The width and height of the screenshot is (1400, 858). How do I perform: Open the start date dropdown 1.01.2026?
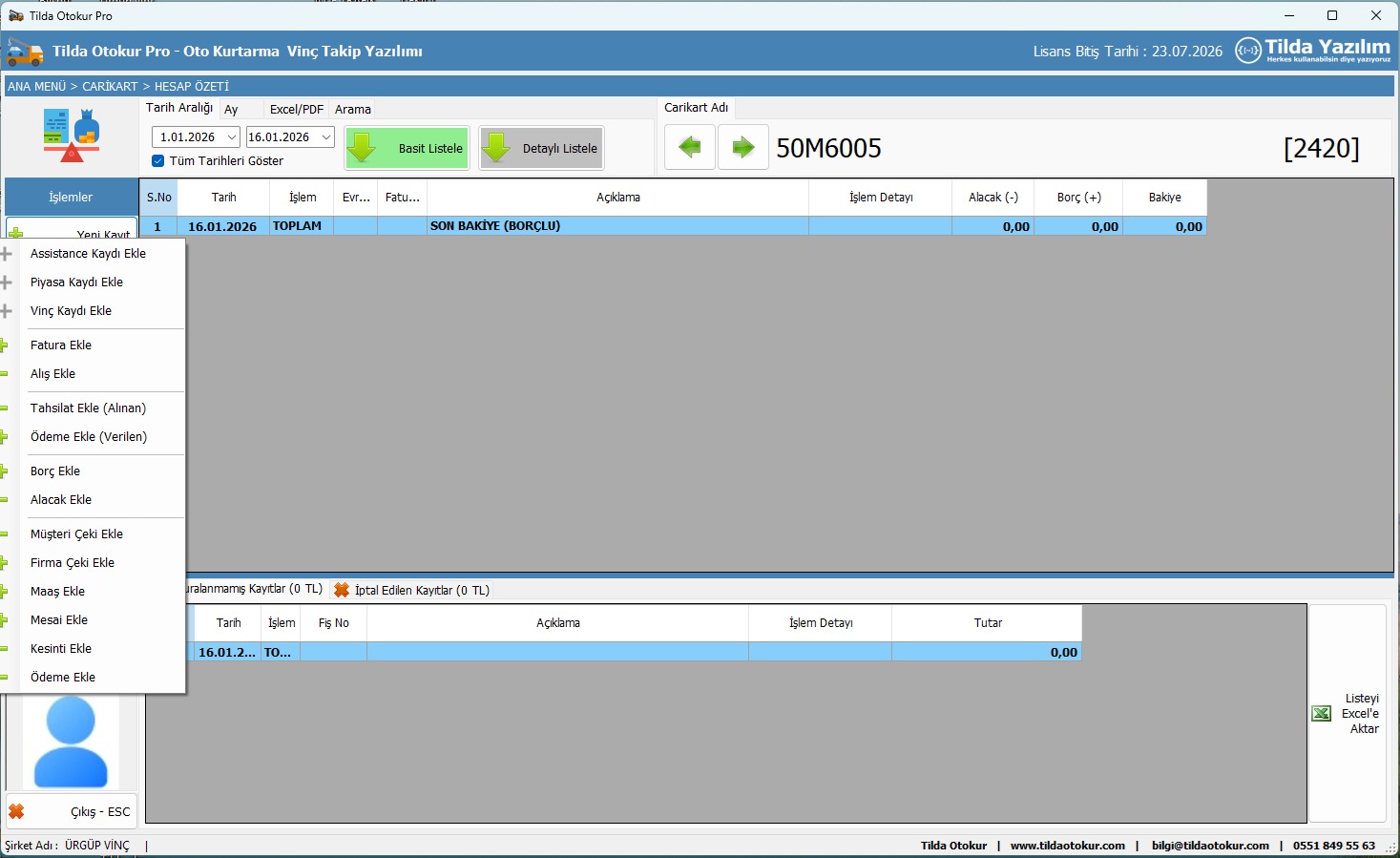click(231, 137)
